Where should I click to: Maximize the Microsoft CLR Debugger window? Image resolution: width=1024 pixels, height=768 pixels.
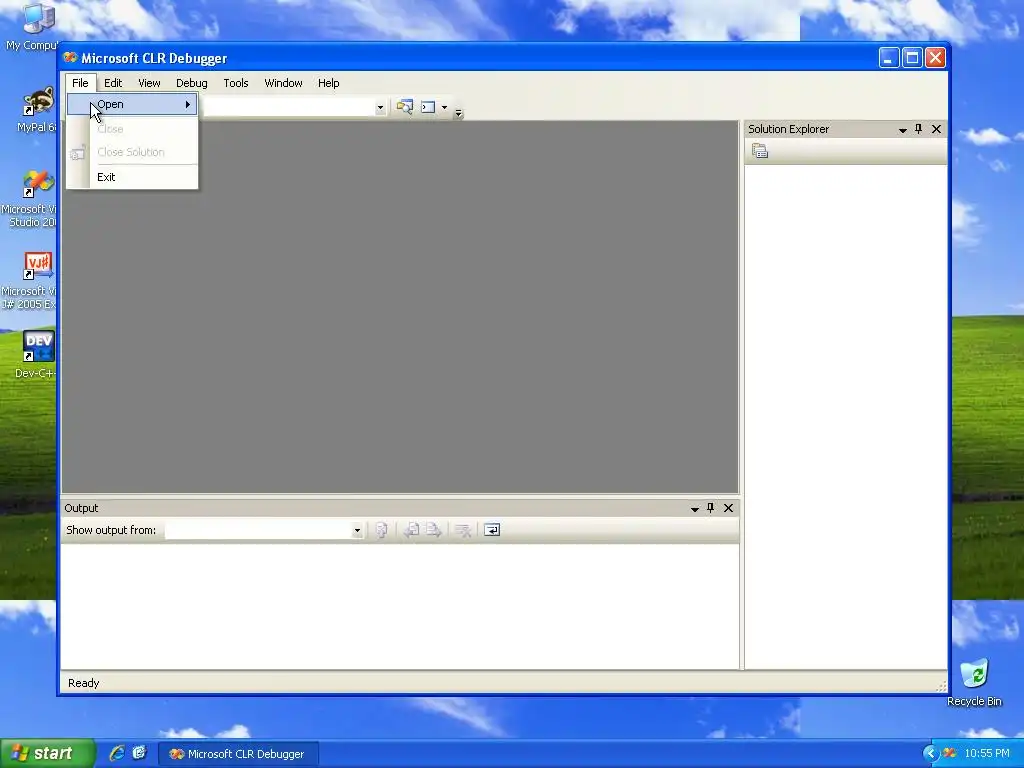point(912,58)
